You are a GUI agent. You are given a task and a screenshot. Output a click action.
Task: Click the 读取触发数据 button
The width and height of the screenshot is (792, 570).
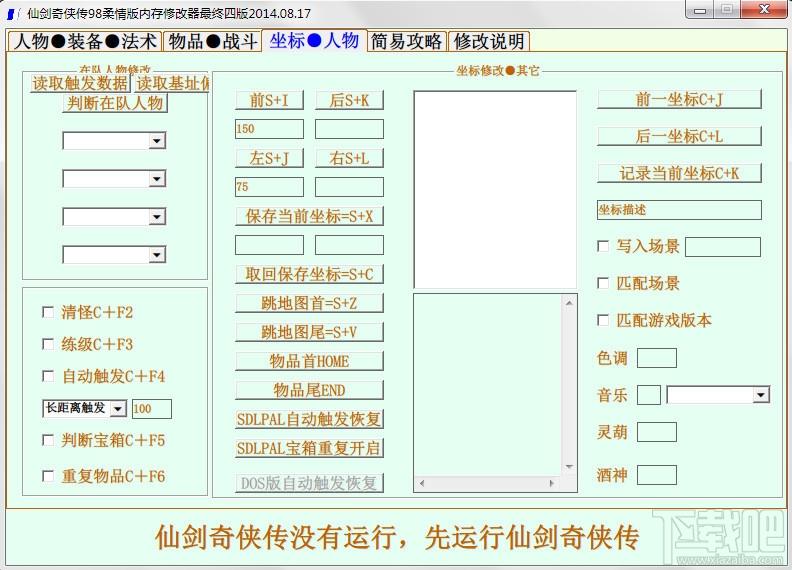click(80, 83)
